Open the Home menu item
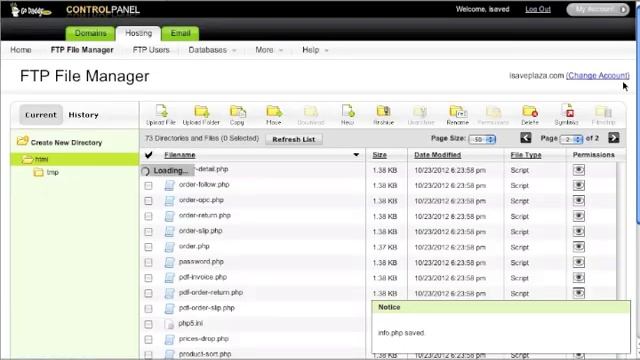 (x=21, y=50)
